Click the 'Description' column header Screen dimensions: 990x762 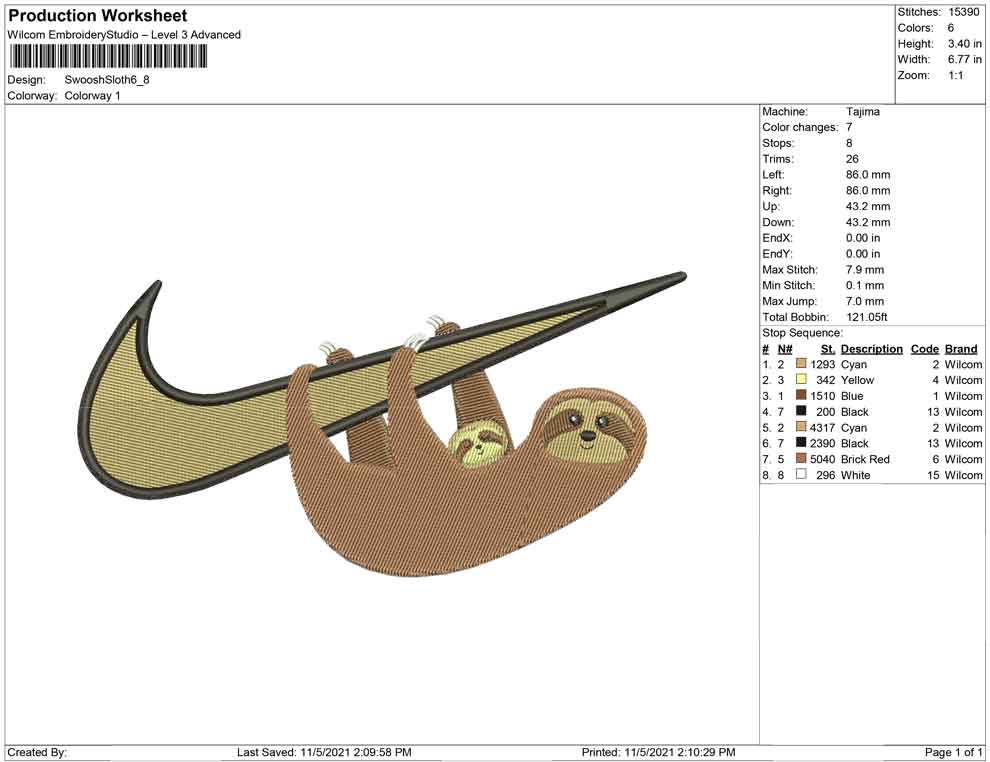click(871, 348)
